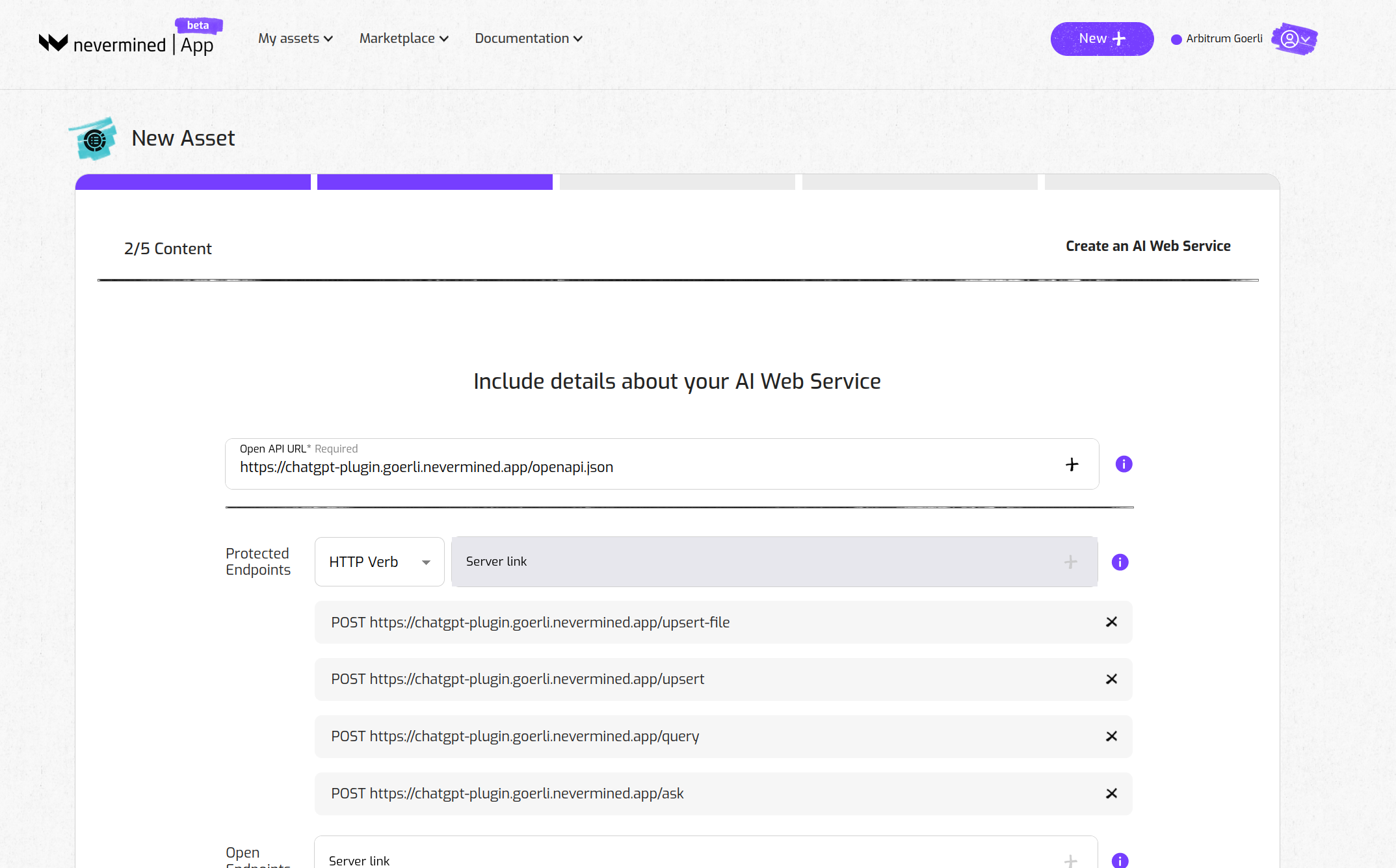
Task: Remove the /query protected endpoint
Action: click(1111, 736)
